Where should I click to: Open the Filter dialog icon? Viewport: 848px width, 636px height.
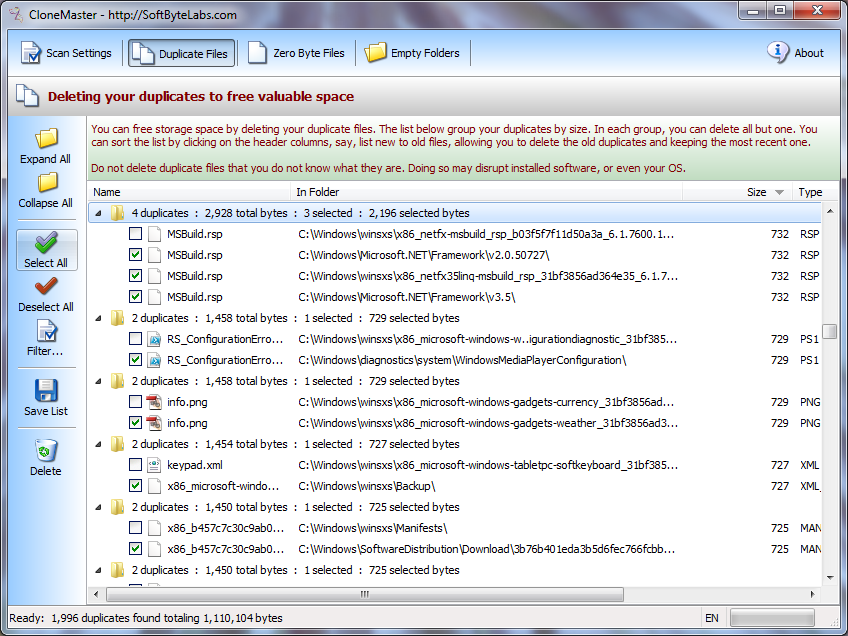pos(47,331)
